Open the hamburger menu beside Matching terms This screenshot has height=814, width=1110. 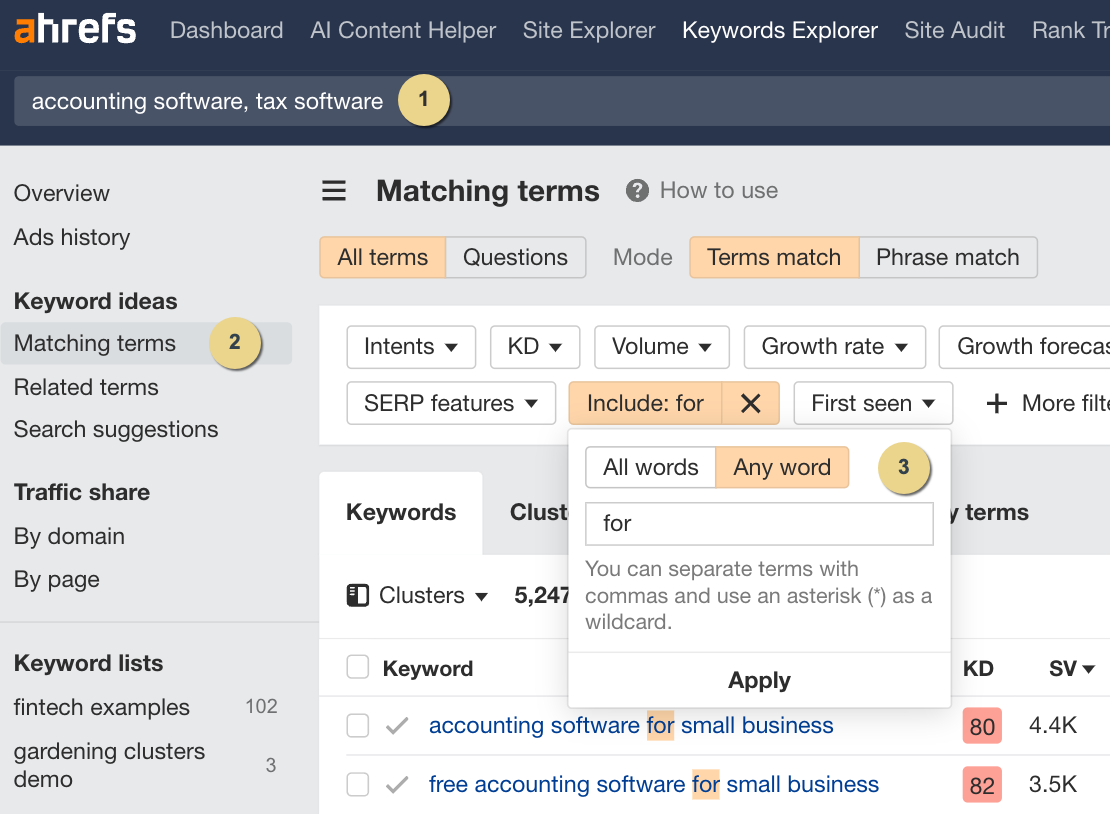(x=334, y=190)
